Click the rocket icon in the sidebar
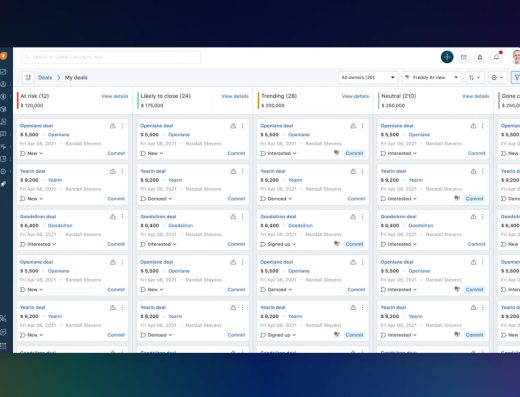Viewport: 520px width, 397px height. [x=3, y=184]
